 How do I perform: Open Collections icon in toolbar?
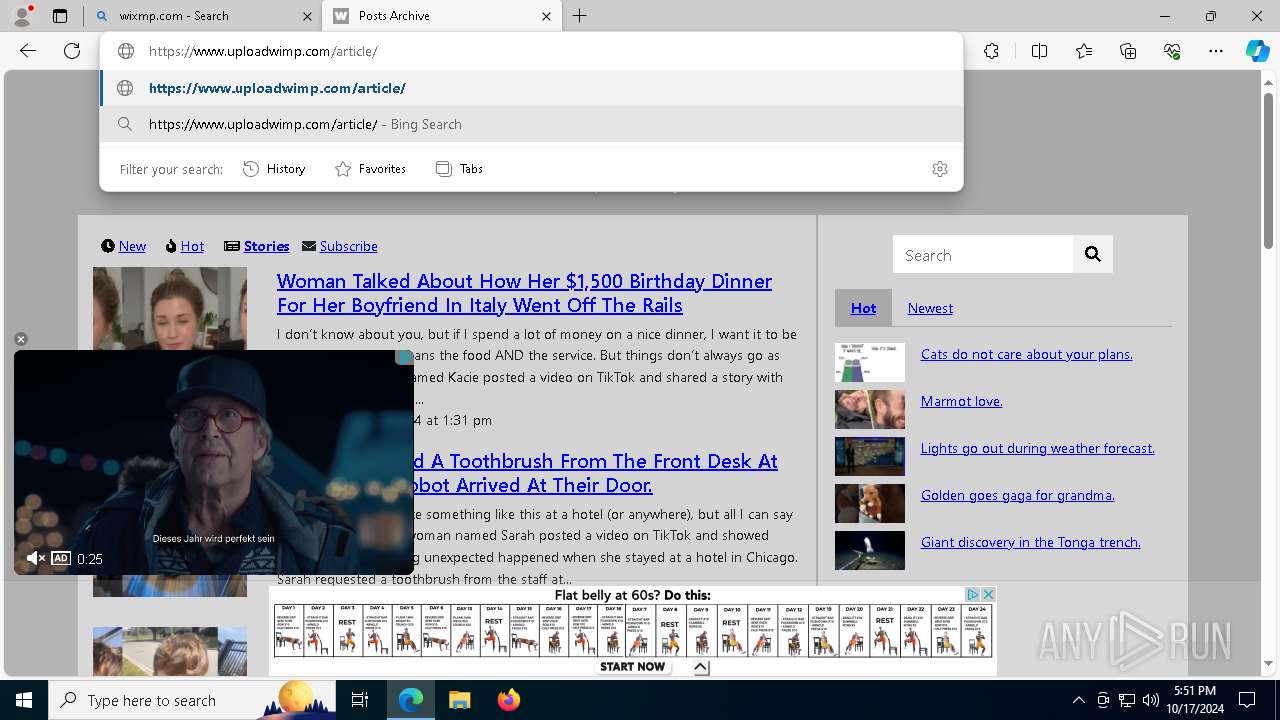tap(1128, 51)
